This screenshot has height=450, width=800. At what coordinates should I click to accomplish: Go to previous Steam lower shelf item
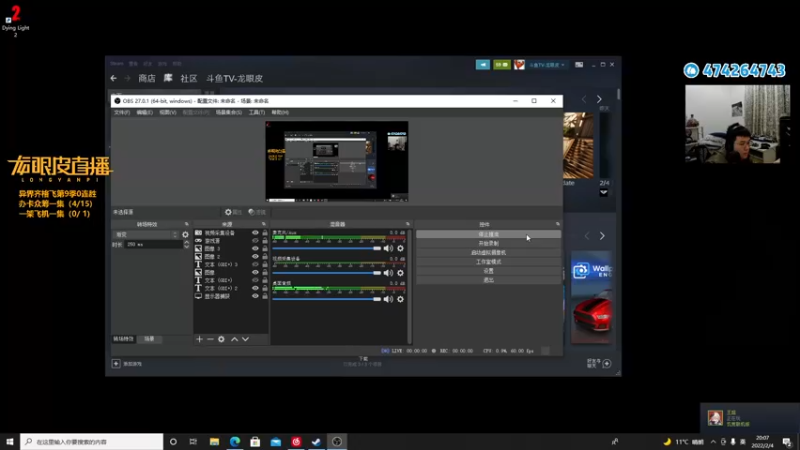point(587,236)
